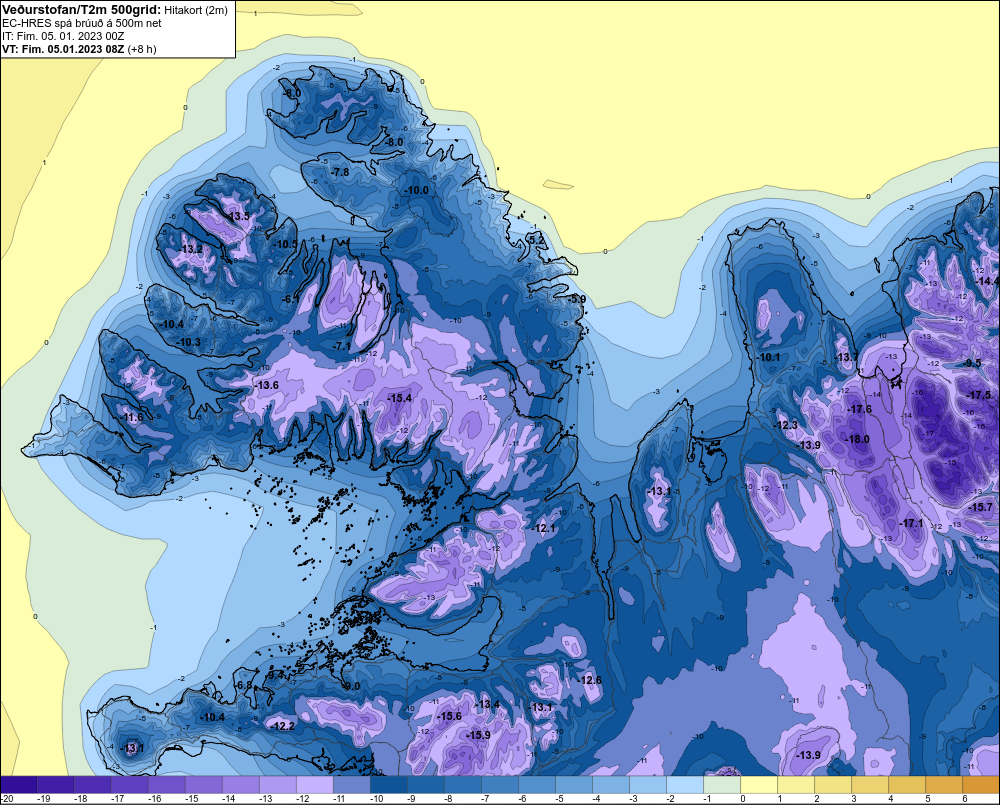Click the -6.8 temperature label
This screenshot has height=805, width=1000.
point(244,685)
